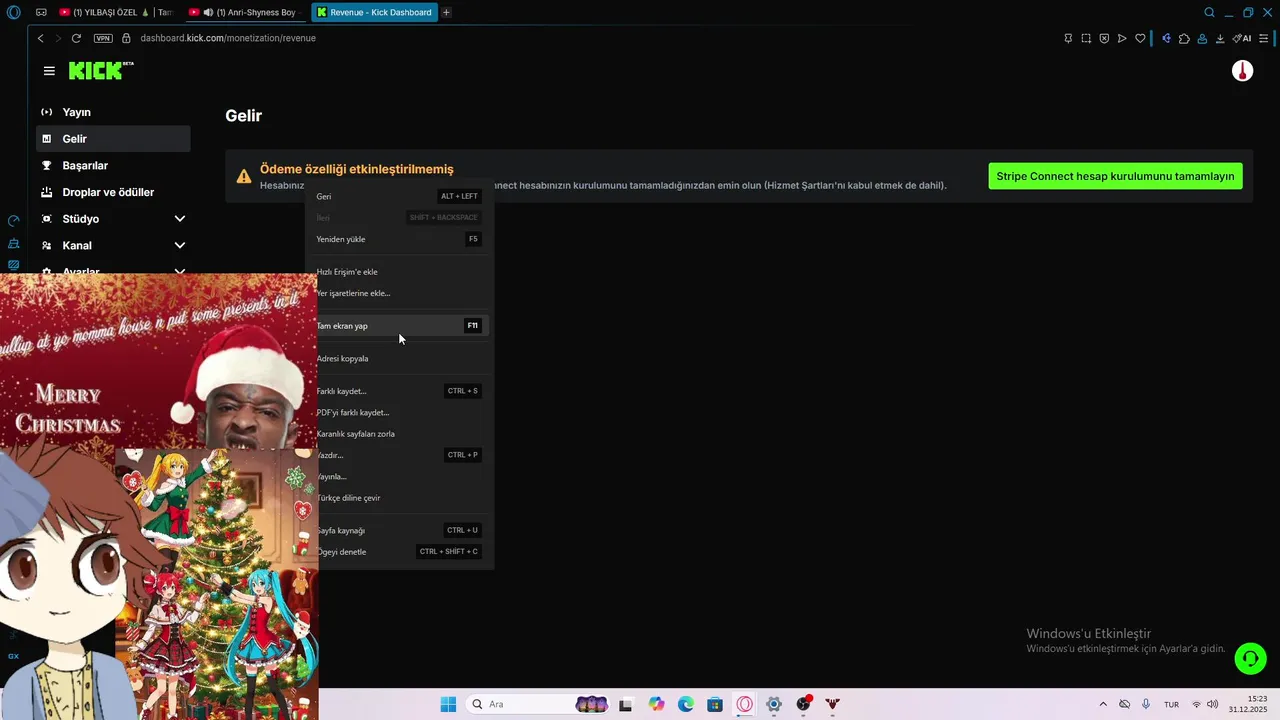This screenshot has width=1280, height=720.
Task: Open Droplar ve ödüller in sidebar
Action: 113,192
